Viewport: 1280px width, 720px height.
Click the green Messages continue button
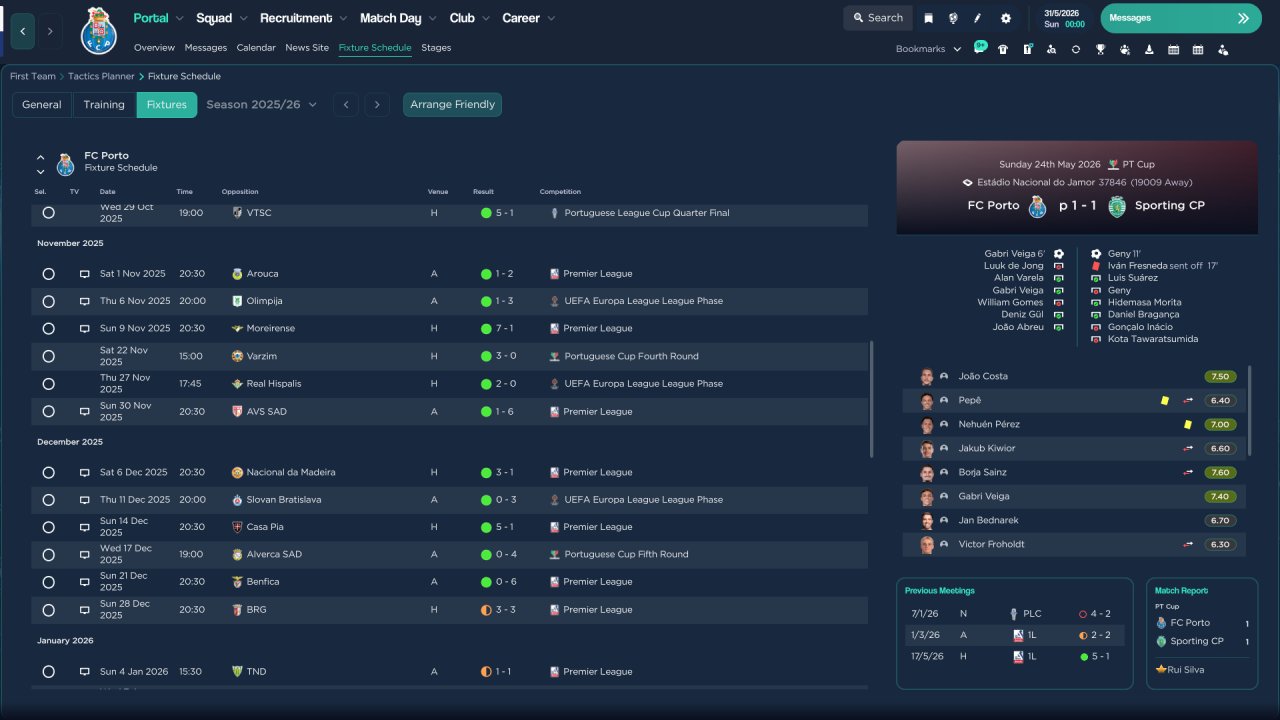click(1181, 18)
